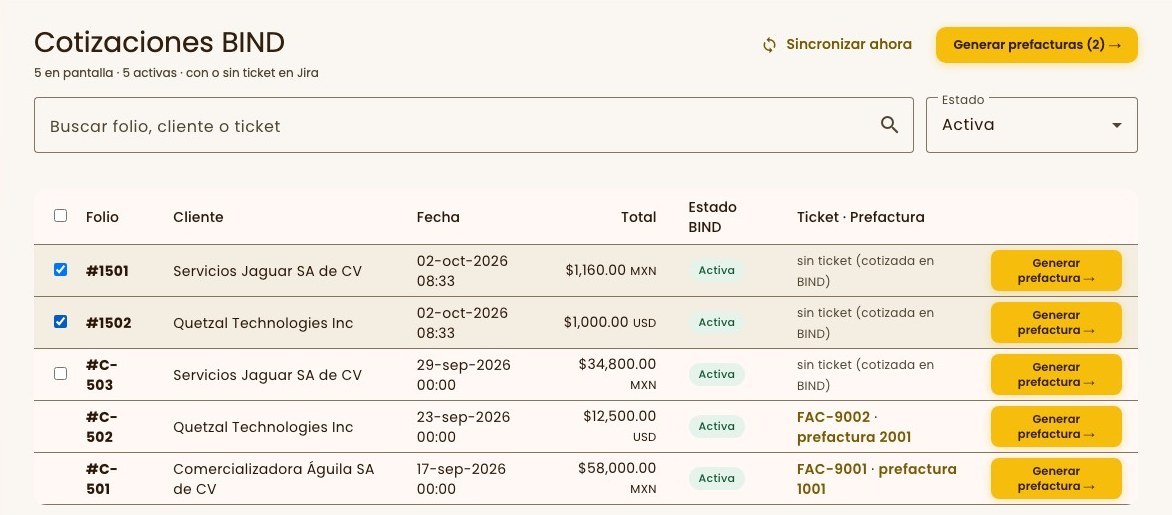Click the folio #C-501 cell
1172x515 pixels.
[x=102, y=479]
